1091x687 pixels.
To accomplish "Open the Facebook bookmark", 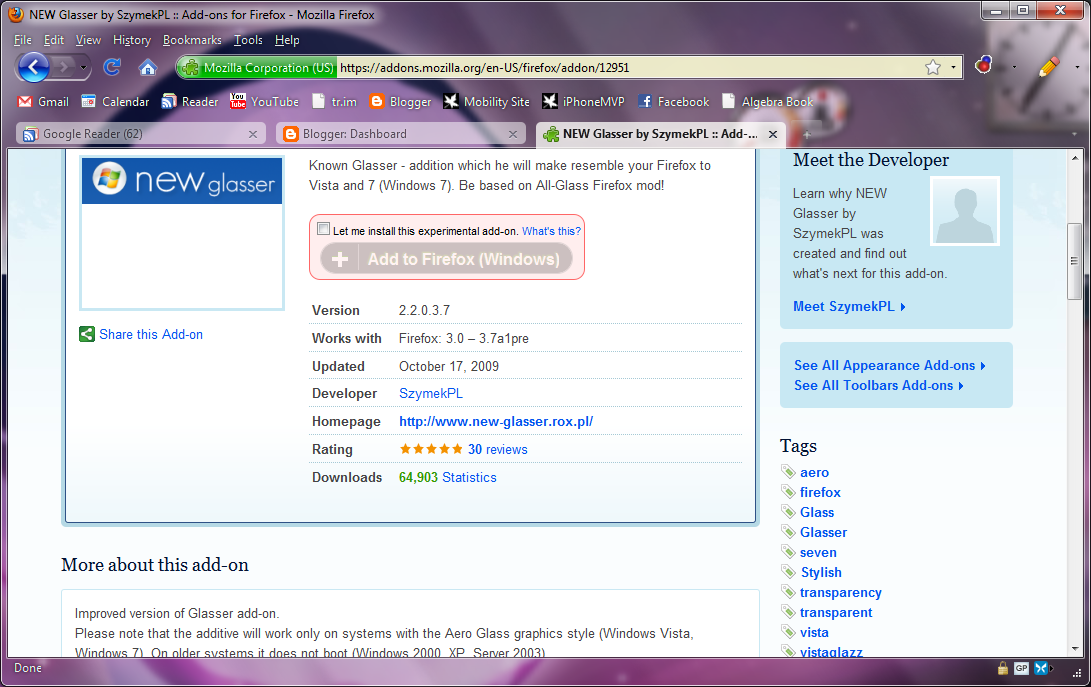I will click(674, 102).
